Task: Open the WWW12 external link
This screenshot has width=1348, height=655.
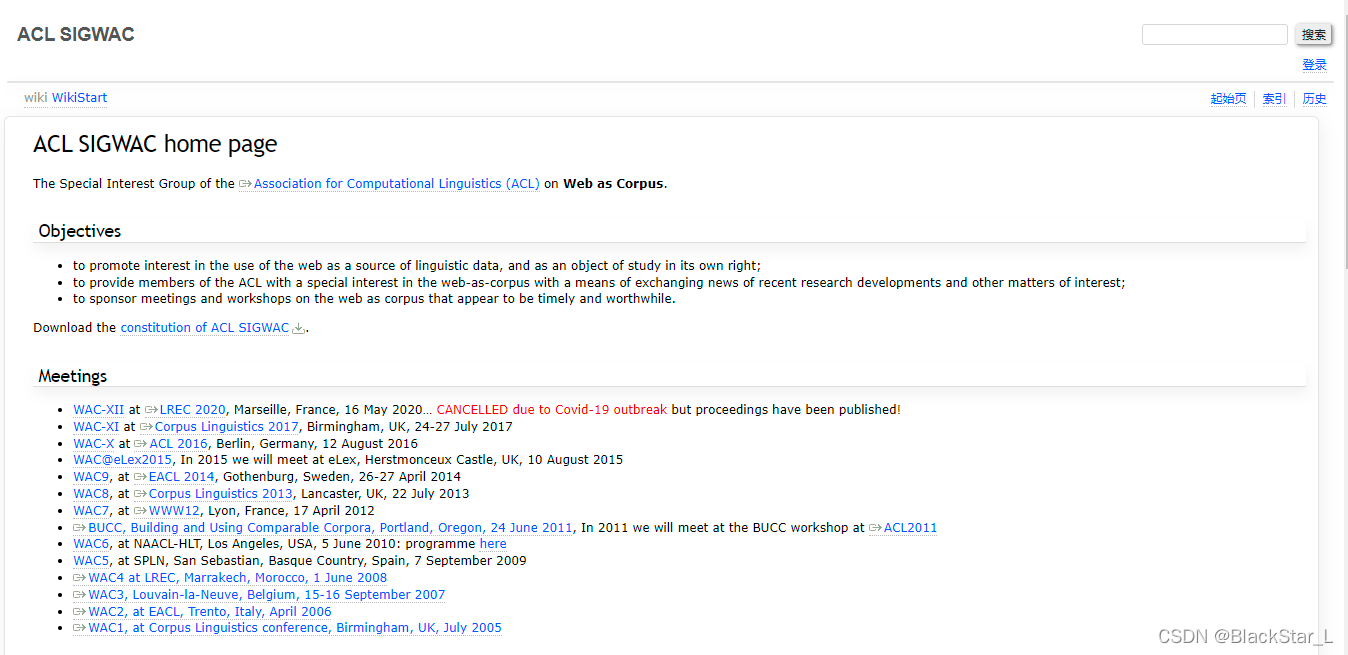Action: [x=174, y=511]
